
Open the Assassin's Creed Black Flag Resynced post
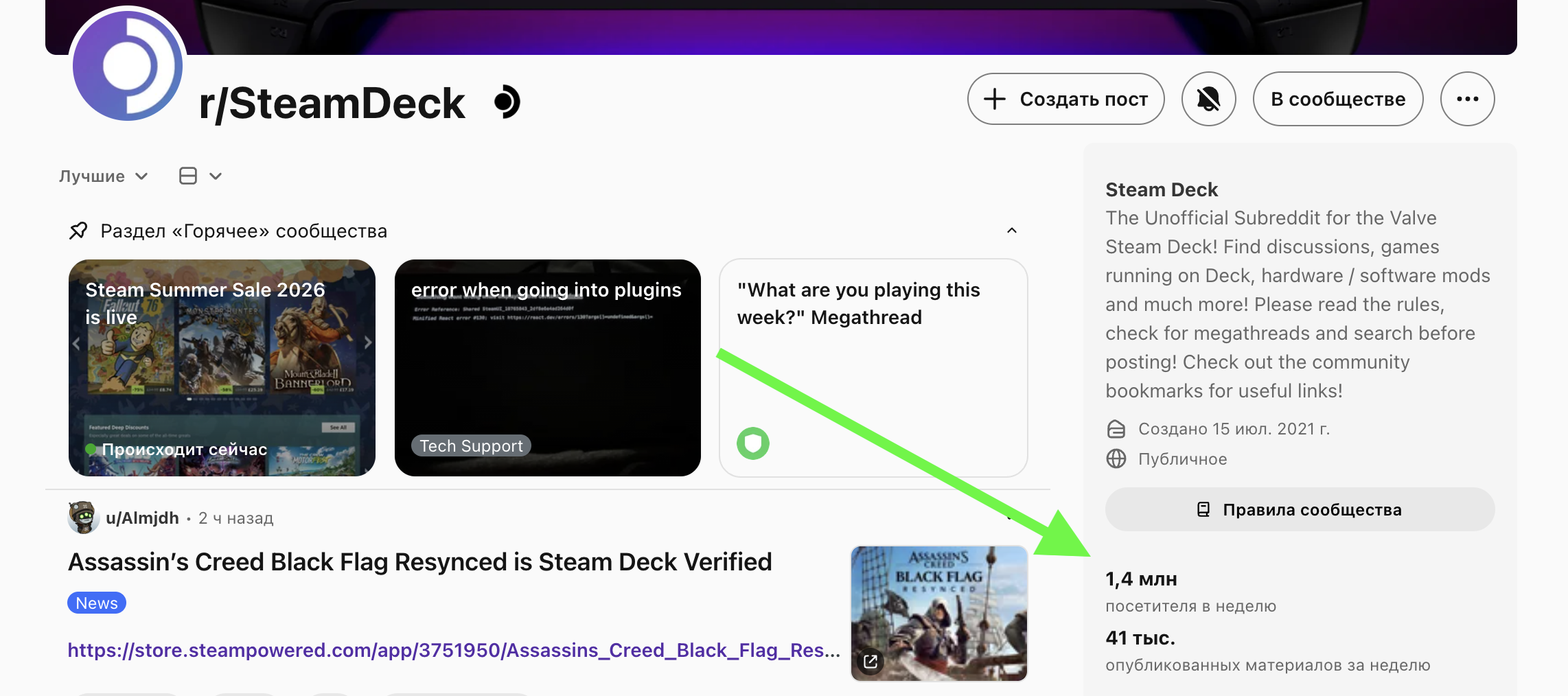(420, 562)
